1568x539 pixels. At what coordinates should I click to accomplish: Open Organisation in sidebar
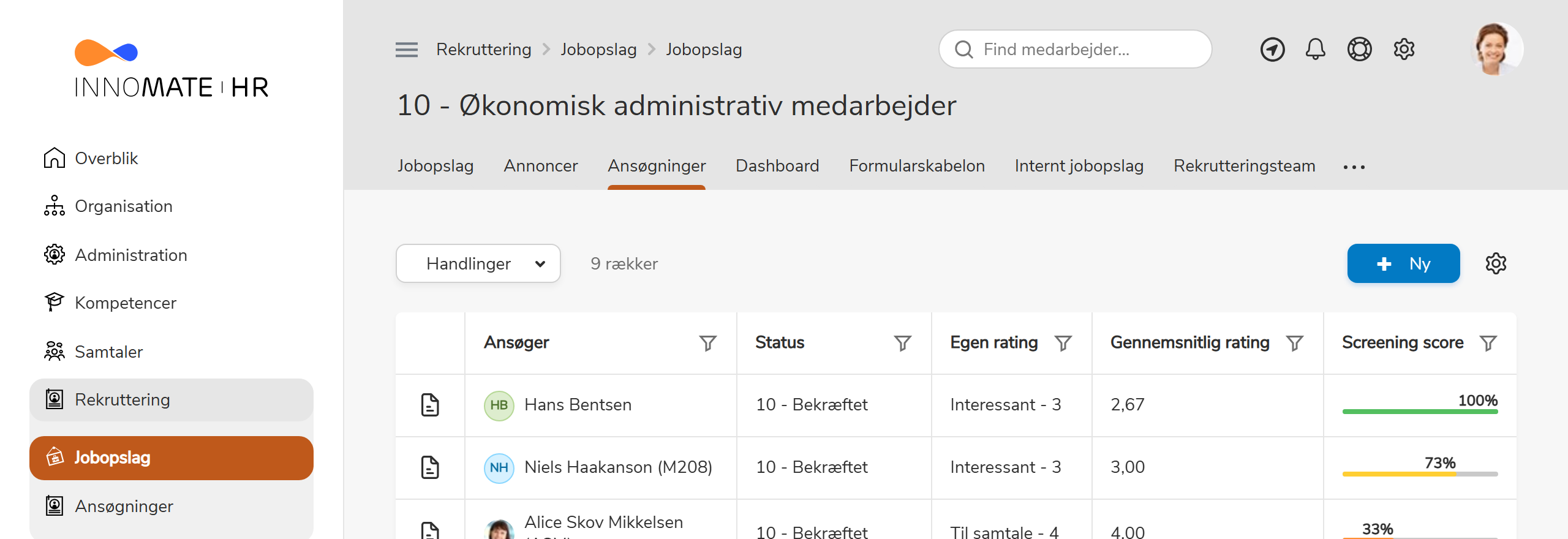171,206
